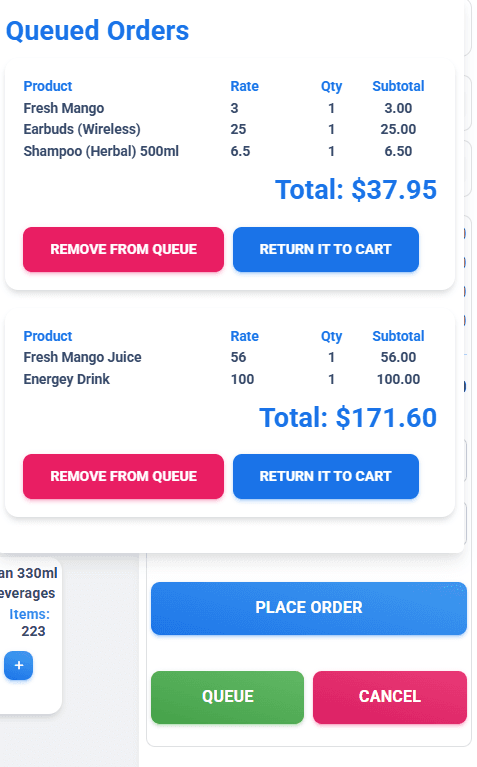Click the Product header in first order
This screenshot has width=477, height=767.
click(x=48, y=86)
